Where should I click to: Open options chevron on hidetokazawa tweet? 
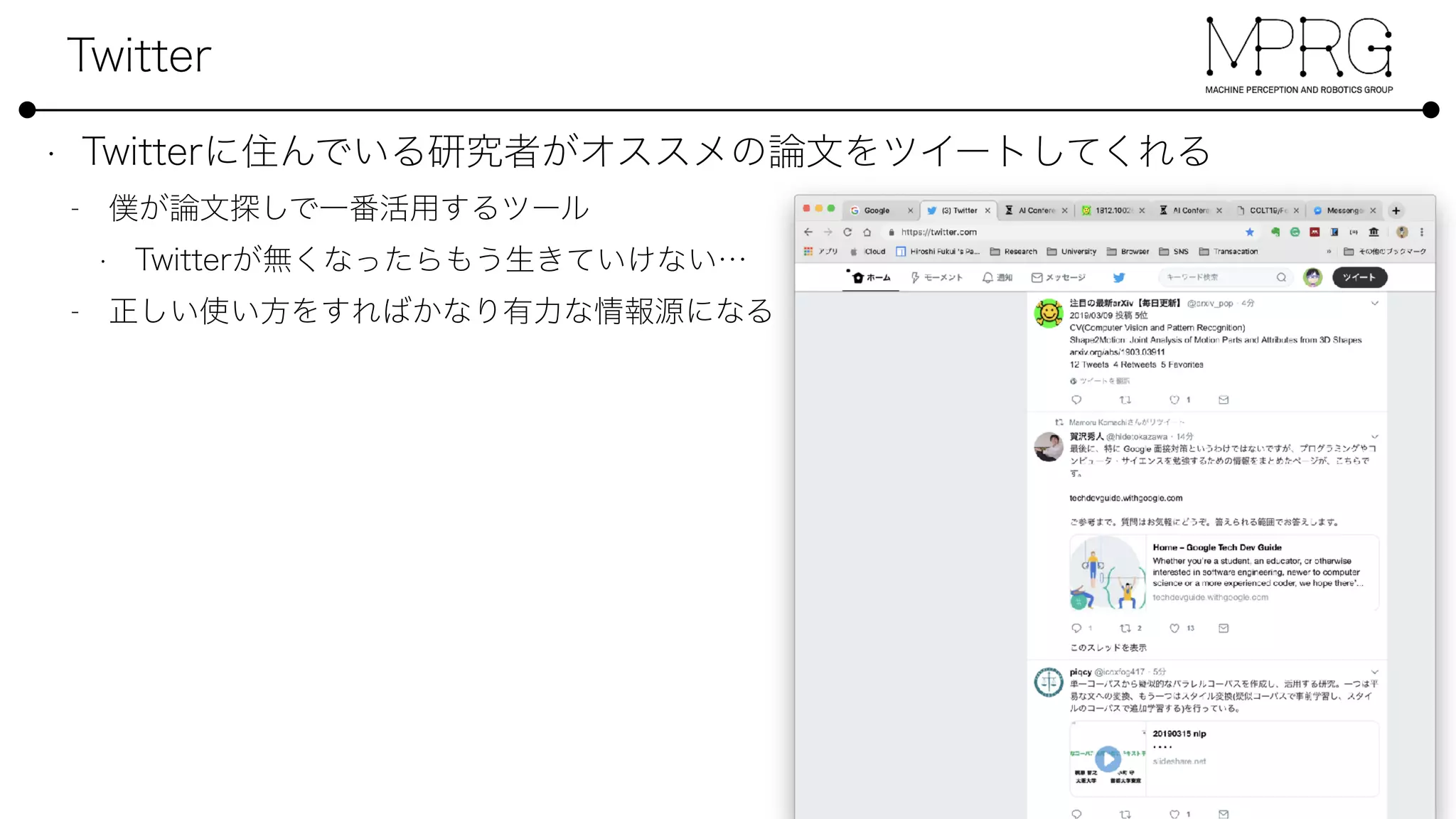click(1375, 437)
